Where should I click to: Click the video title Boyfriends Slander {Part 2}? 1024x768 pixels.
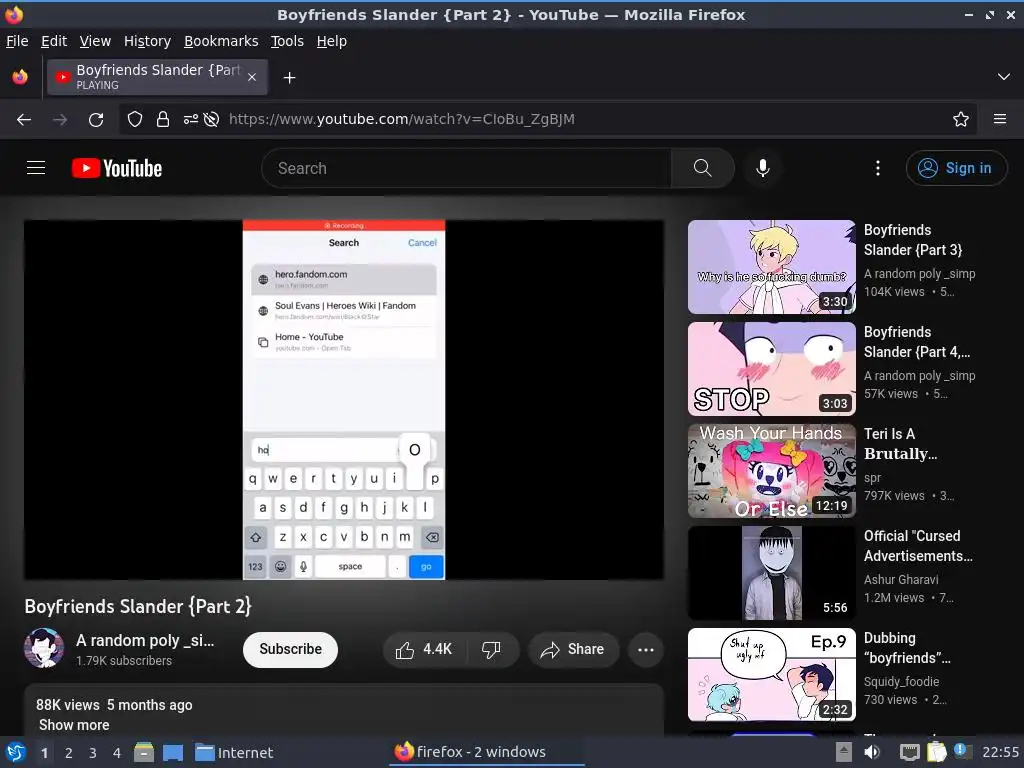(138, 607)
